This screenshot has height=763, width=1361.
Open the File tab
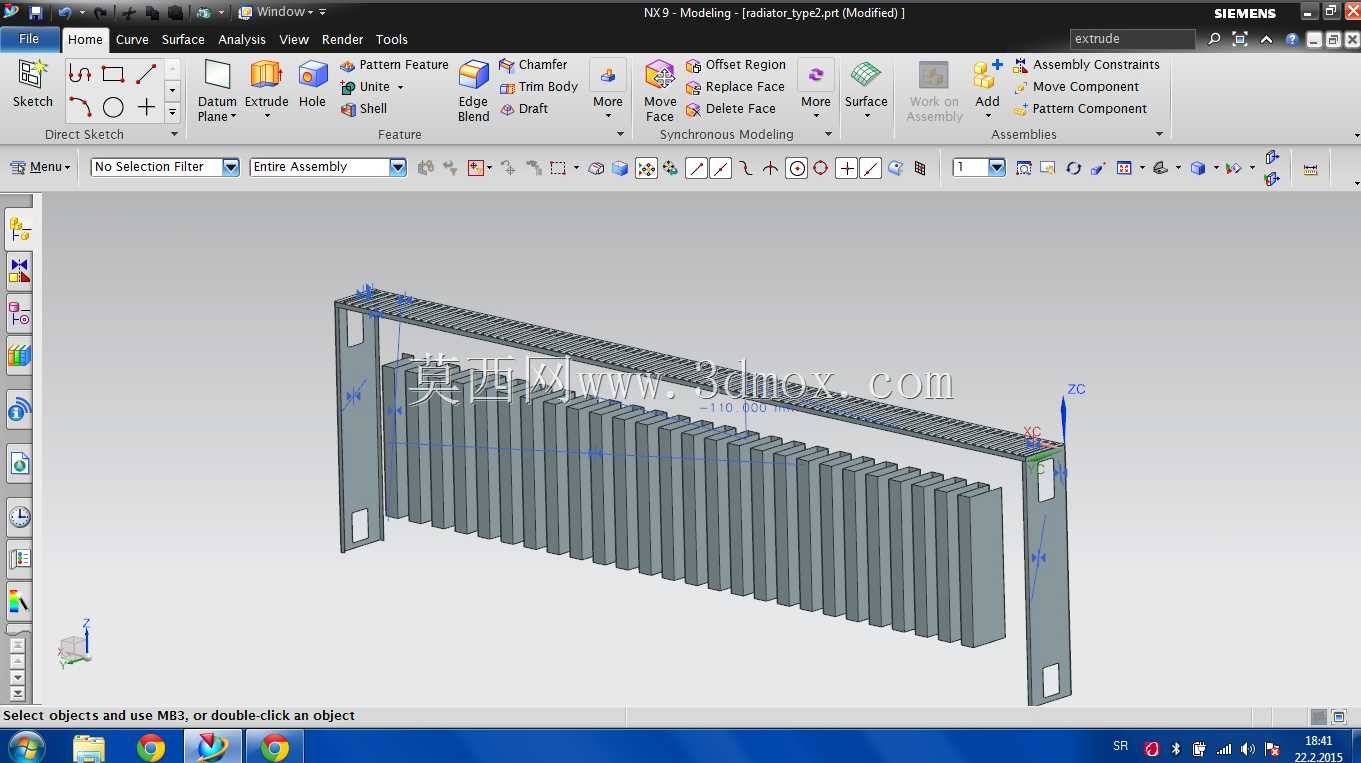tap(29, 39)
